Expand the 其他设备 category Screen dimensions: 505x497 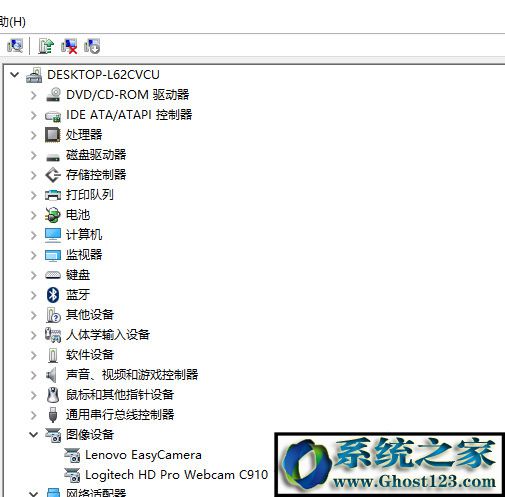pos(33,315)
